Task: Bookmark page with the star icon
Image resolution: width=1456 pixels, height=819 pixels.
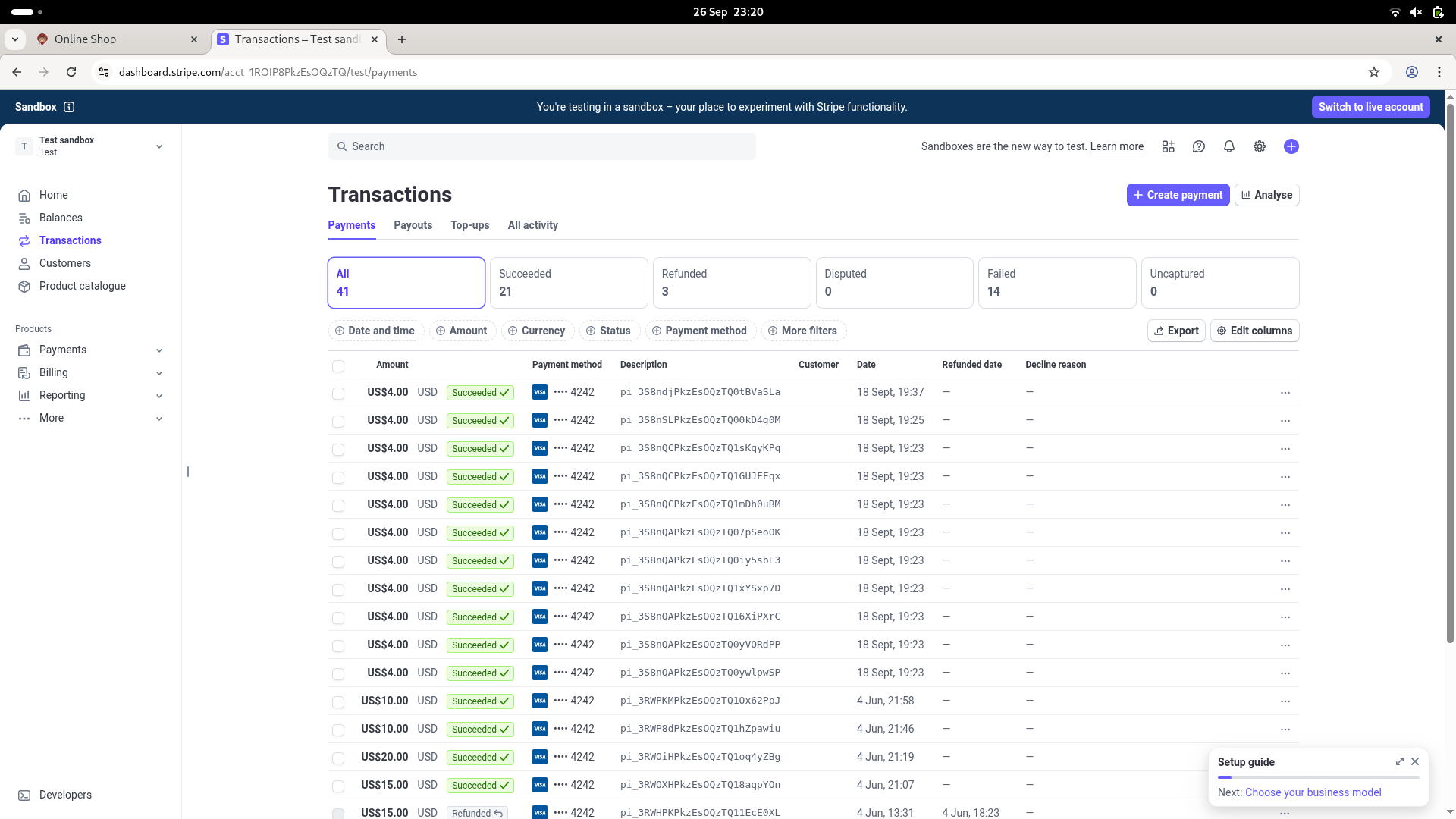Action: (x=1374, y=72)
